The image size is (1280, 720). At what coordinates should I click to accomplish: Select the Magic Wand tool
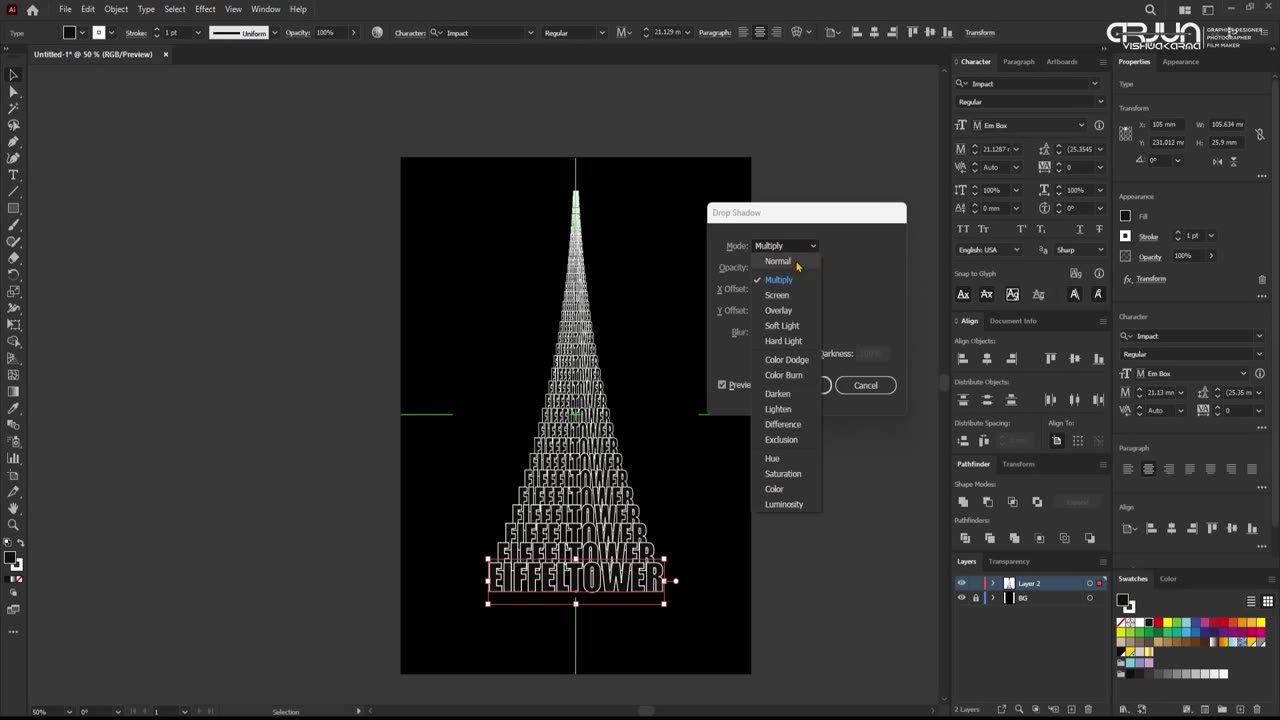point(13,108)
